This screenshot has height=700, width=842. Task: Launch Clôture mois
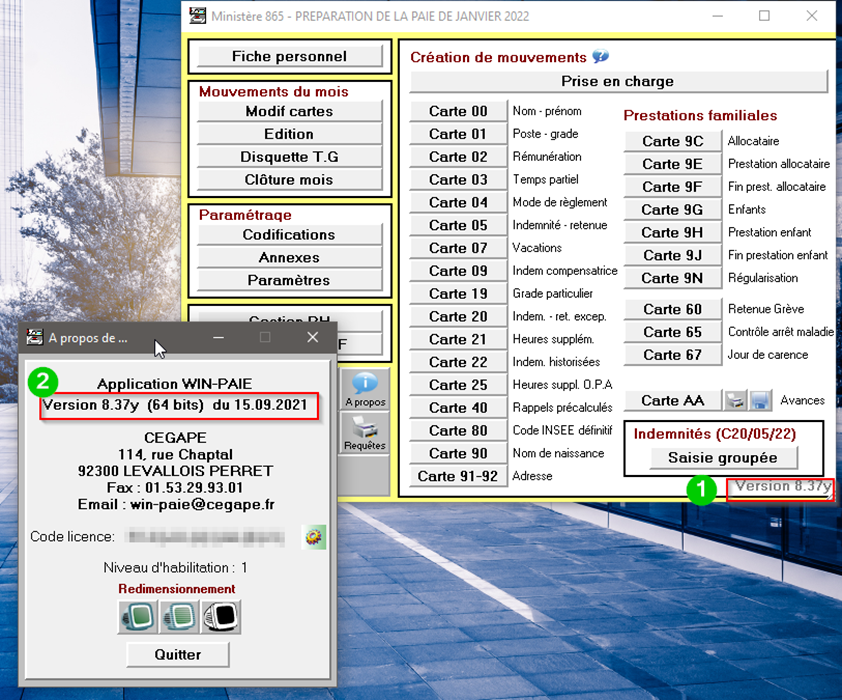(x=289, y=180)
